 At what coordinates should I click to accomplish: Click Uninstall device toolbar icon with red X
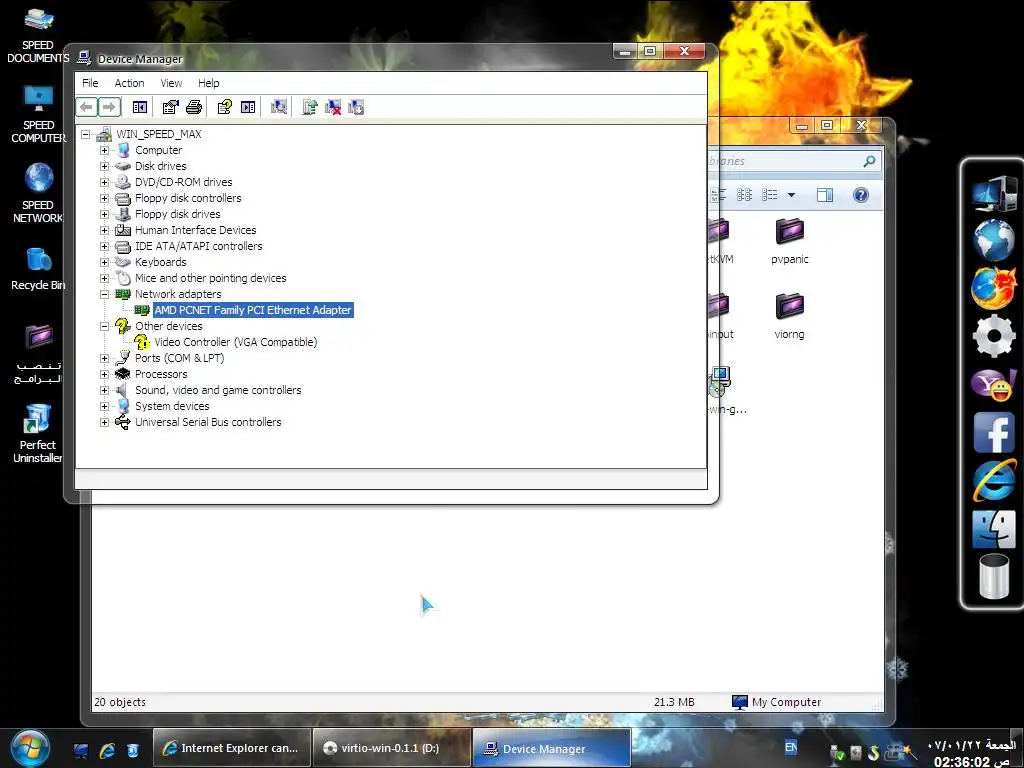[333, 107]
